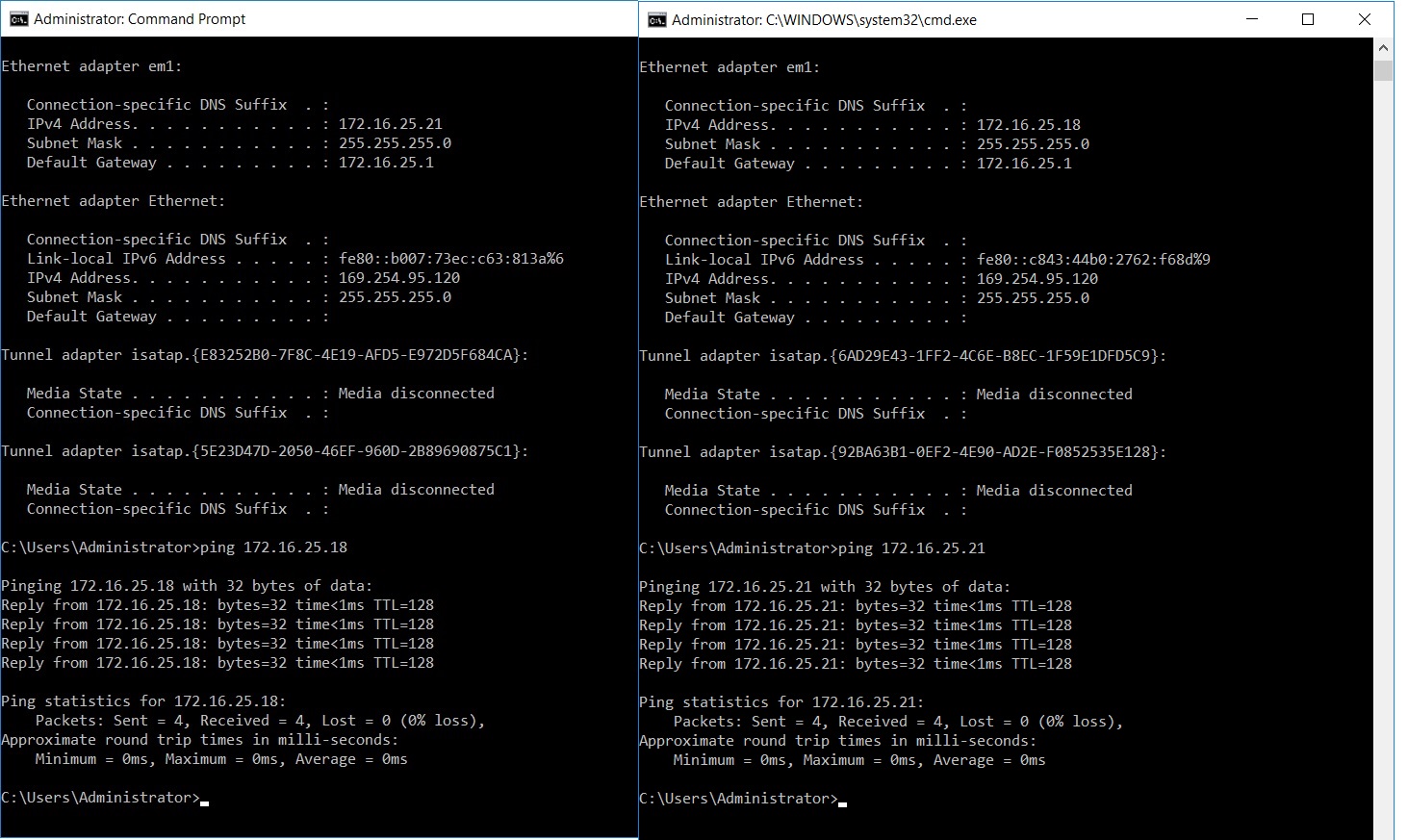Click 'Packets: Sent = 4' line in right window
This screenshot has width=1408, height=840.
(898, 722)
